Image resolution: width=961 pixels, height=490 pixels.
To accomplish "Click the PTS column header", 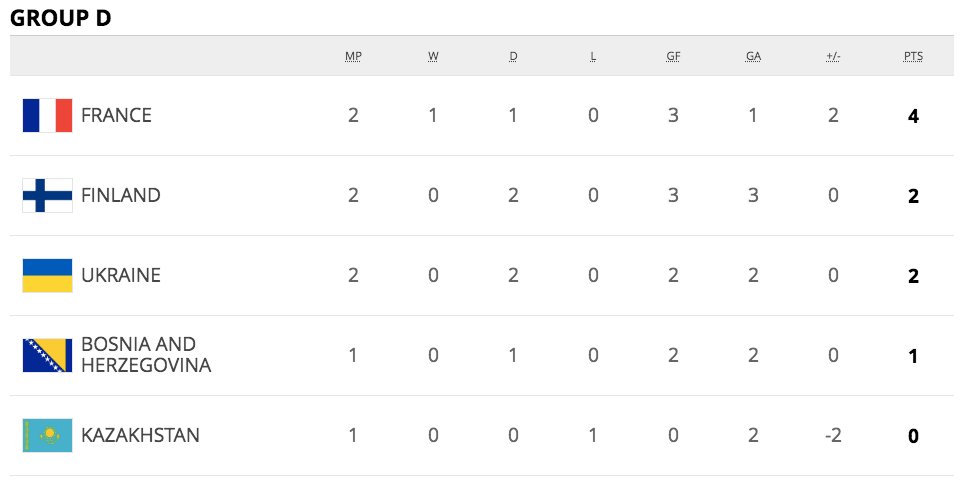I will 913,57.
